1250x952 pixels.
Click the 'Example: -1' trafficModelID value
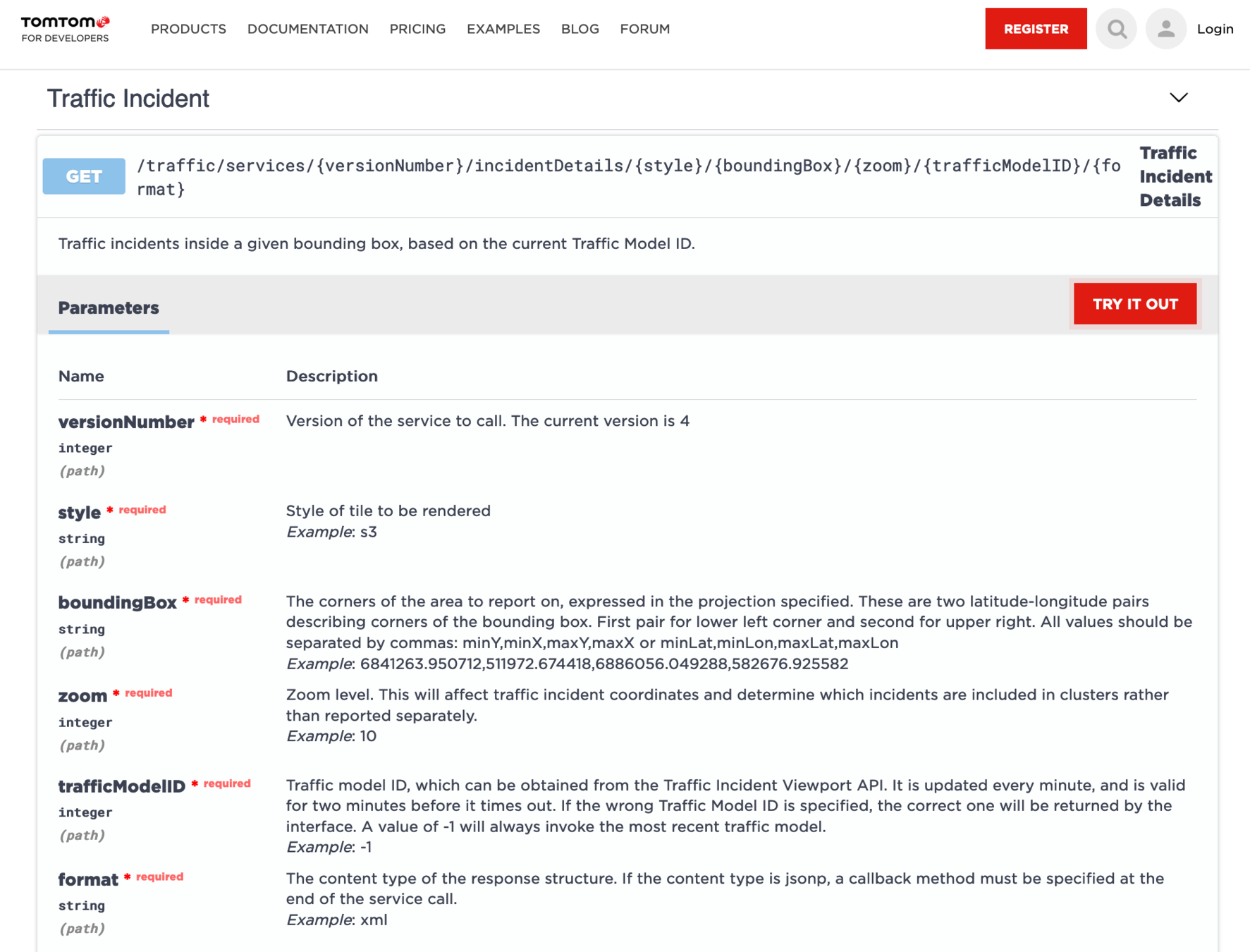coord(329,847)
